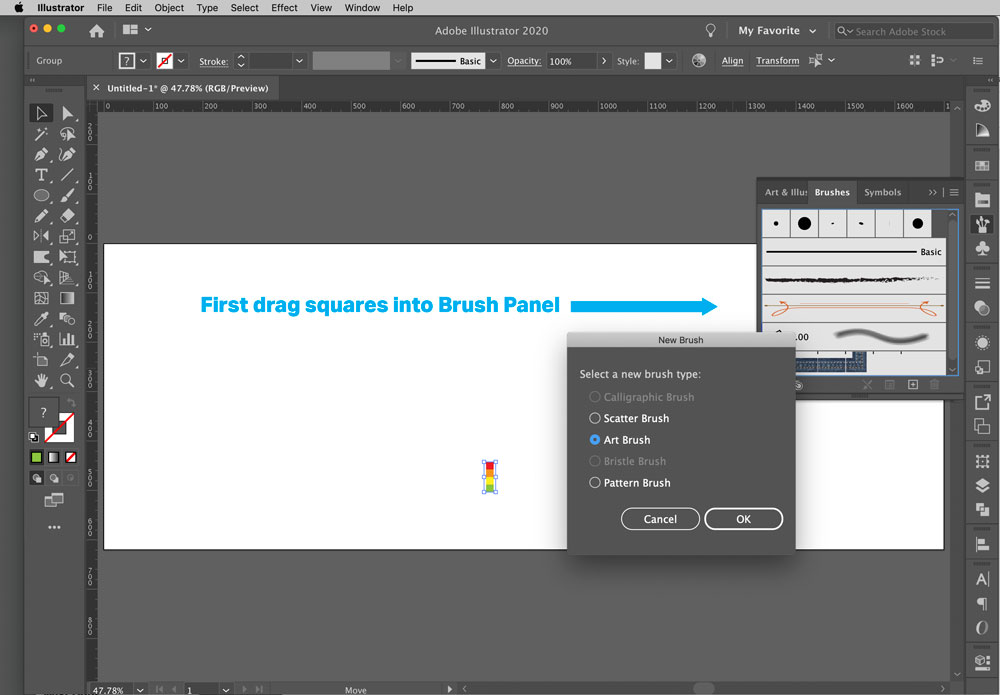Click the New Brush icon in the Brushes panel
Viewport: 1000px width, 695px height.
(x=913, y=384)
